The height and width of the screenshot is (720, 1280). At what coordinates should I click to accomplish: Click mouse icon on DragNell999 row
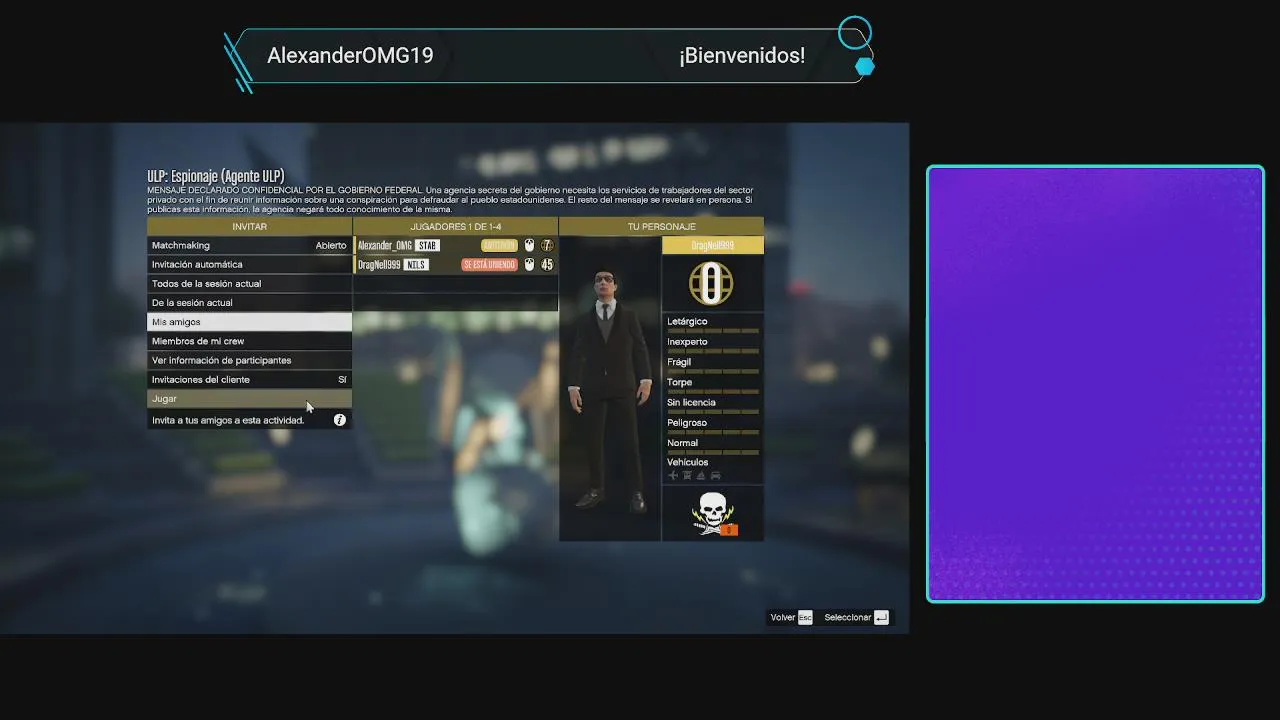(x=530, y=265)
